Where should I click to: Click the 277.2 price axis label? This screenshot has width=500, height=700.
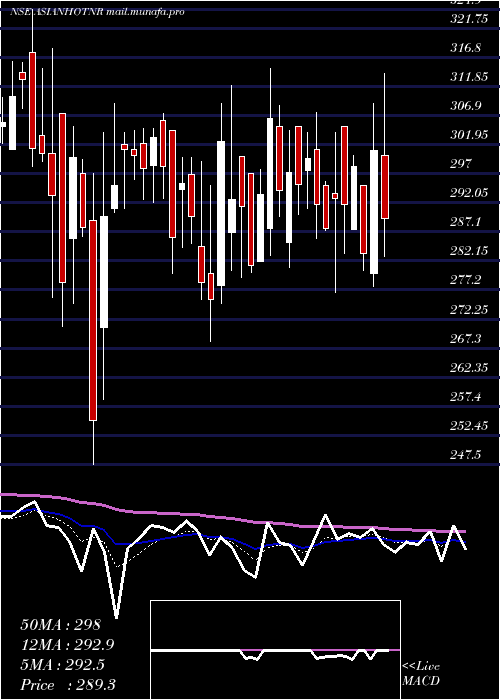466,280
